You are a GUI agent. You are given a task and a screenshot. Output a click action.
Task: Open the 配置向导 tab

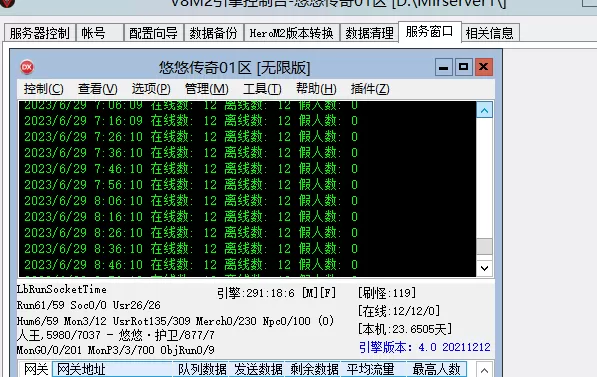coord(153,33)
